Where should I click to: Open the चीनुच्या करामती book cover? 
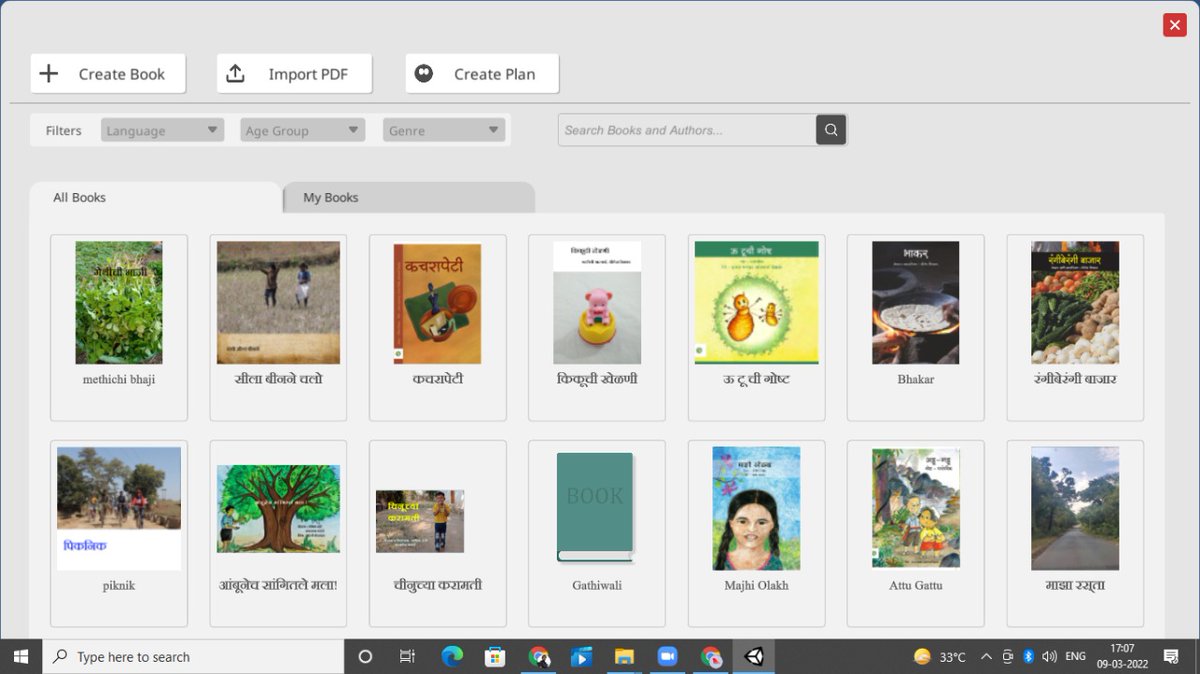(x=420, y=521)
